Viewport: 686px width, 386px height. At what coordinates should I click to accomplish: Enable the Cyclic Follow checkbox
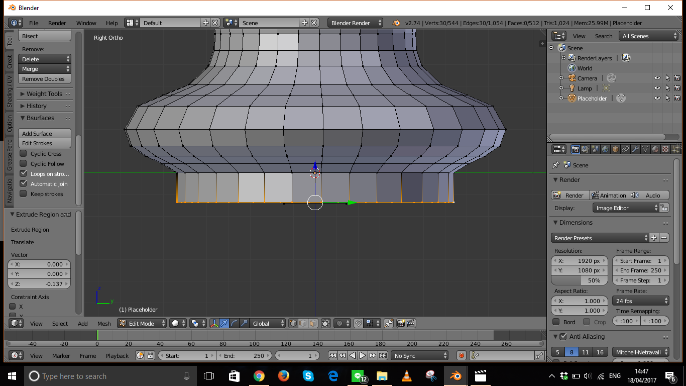pos(23,164)
